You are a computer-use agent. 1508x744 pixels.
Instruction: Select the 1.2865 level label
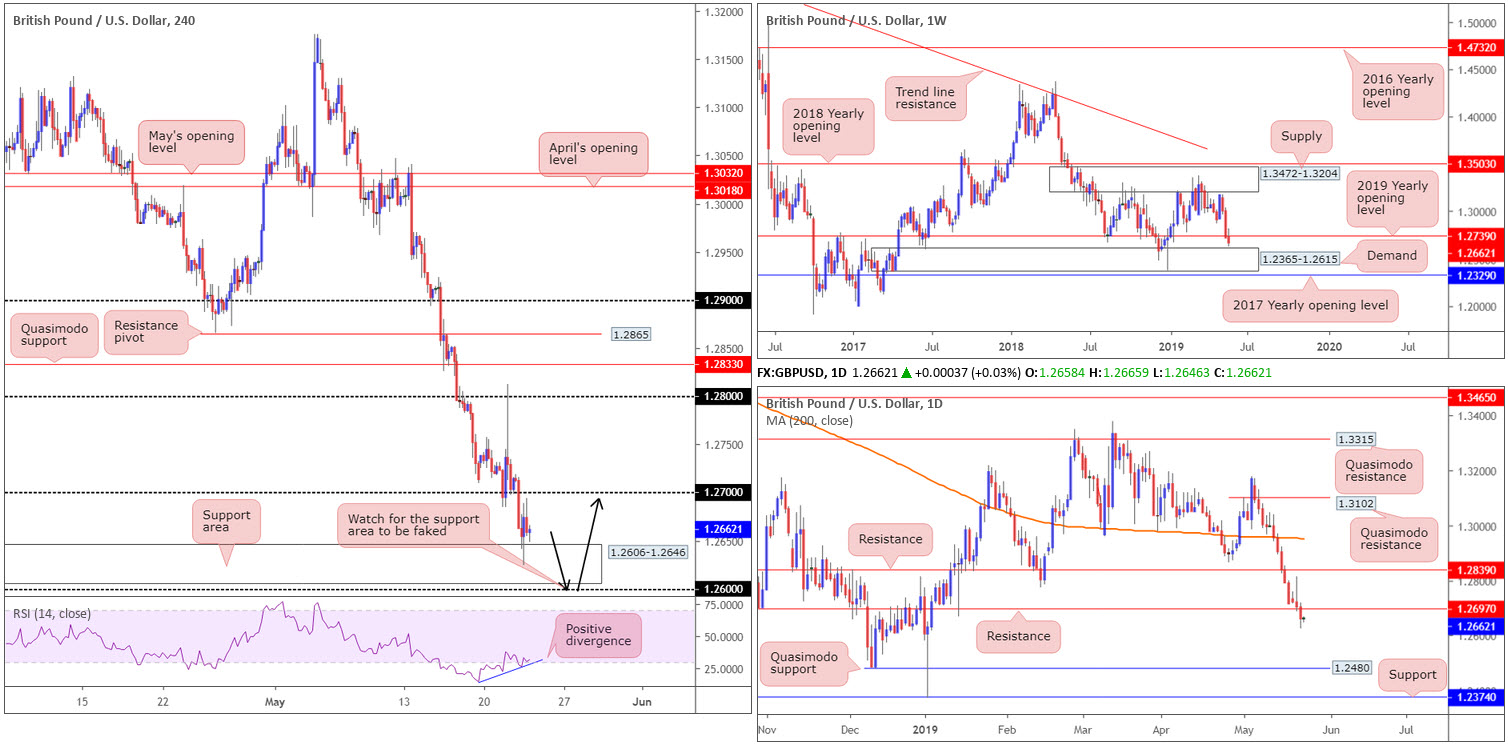pyautogui.click(x=630, y=333)
